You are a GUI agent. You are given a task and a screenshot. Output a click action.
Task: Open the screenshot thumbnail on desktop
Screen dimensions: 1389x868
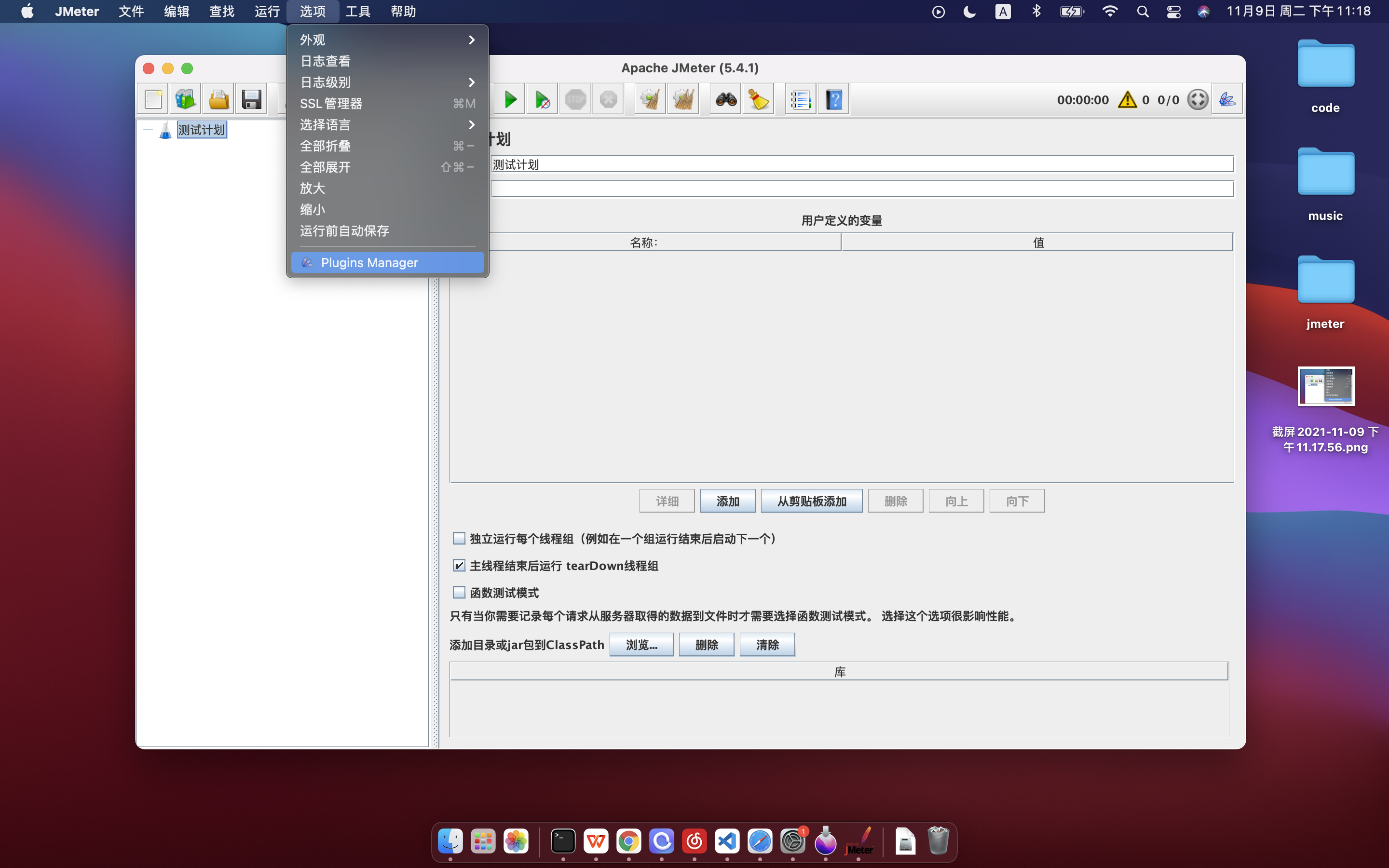(1326, 386)
